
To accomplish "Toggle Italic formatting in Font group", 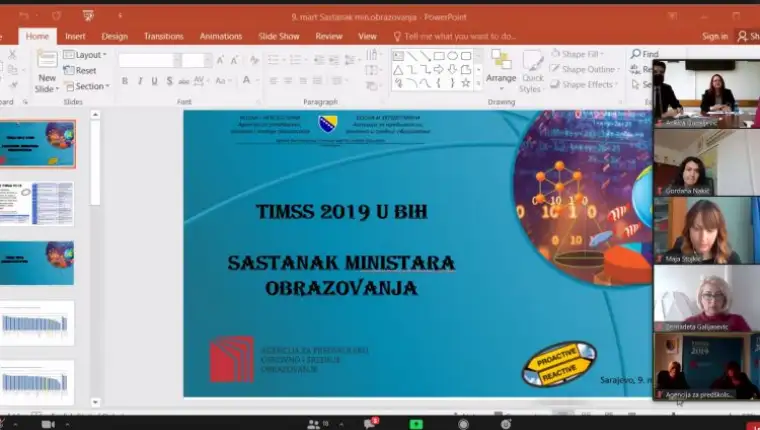I will point(140,81).
